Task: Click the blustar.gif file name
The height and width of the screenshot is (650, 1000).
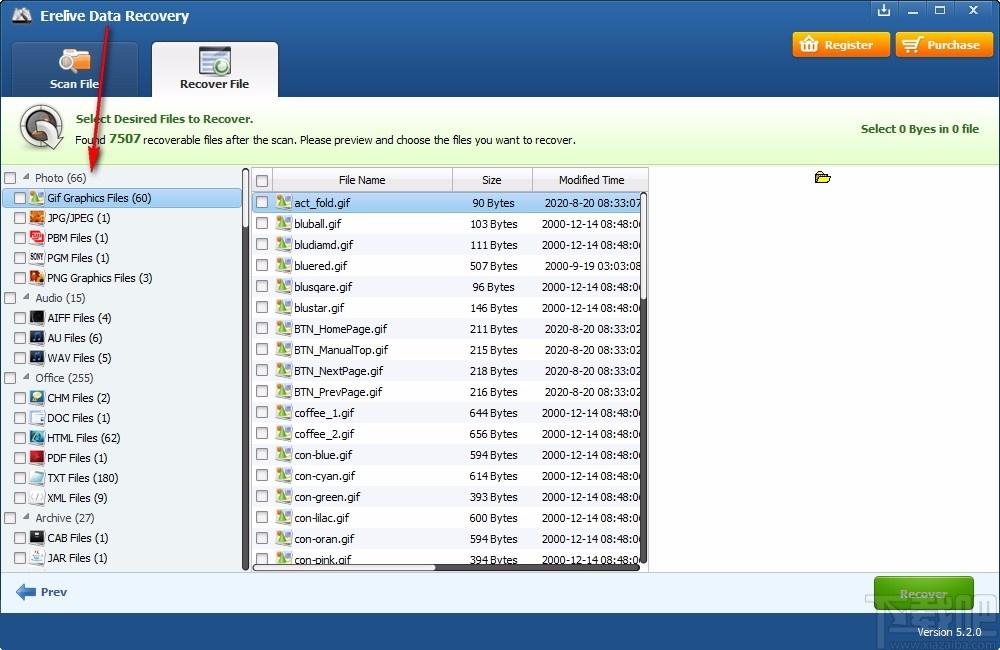Action: tap(319, 307)
